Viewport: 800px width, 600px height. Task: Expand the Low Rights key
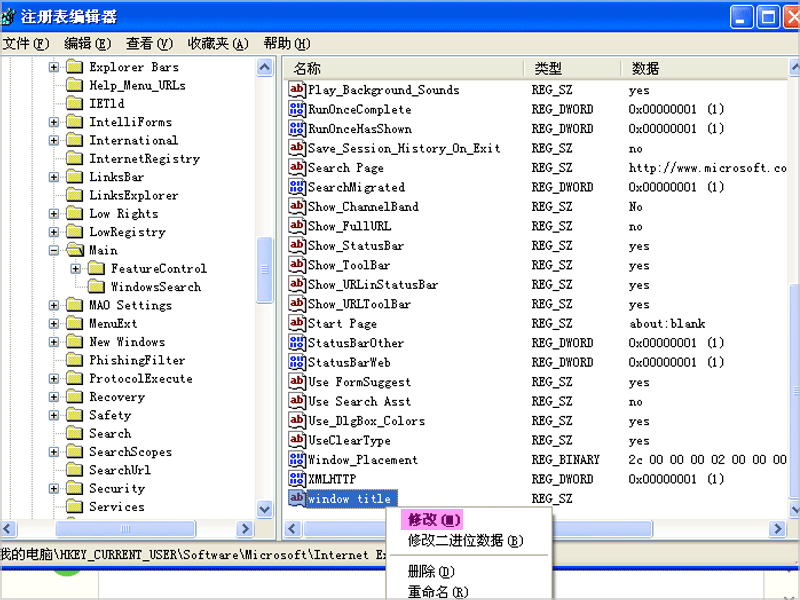[54, 214]
